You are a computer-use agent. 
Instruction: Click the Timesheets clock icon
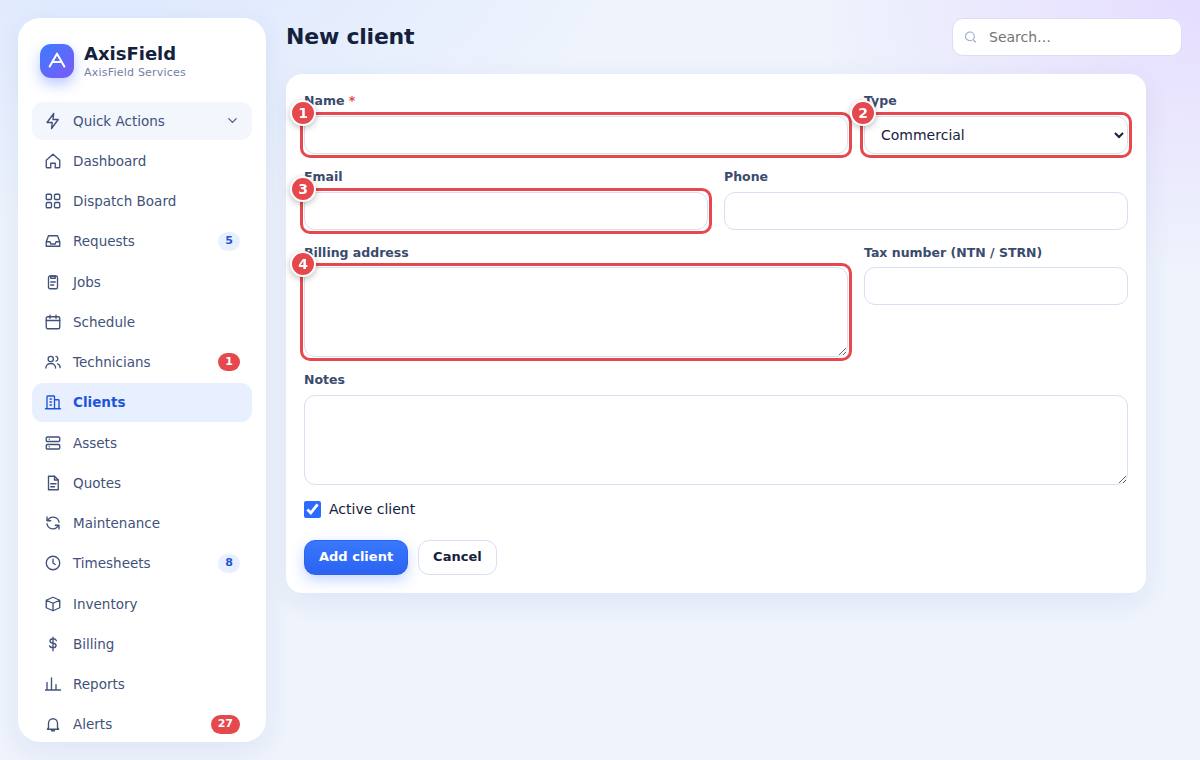[53, 563]
